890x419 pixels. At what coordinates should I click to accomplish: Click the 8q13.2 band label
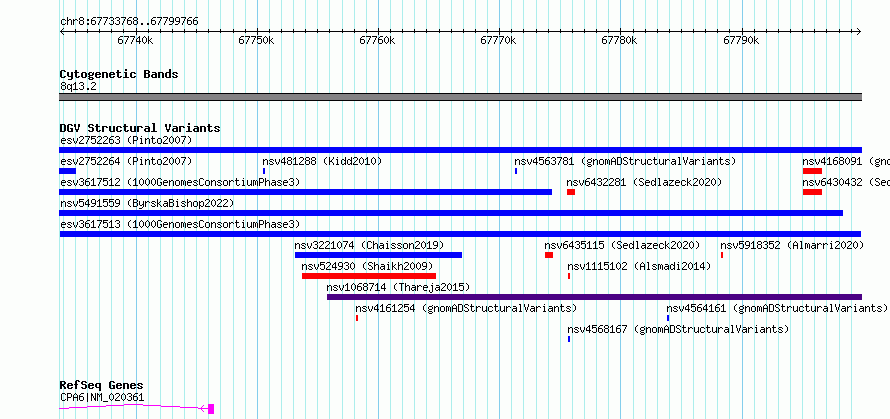(78, 86)
